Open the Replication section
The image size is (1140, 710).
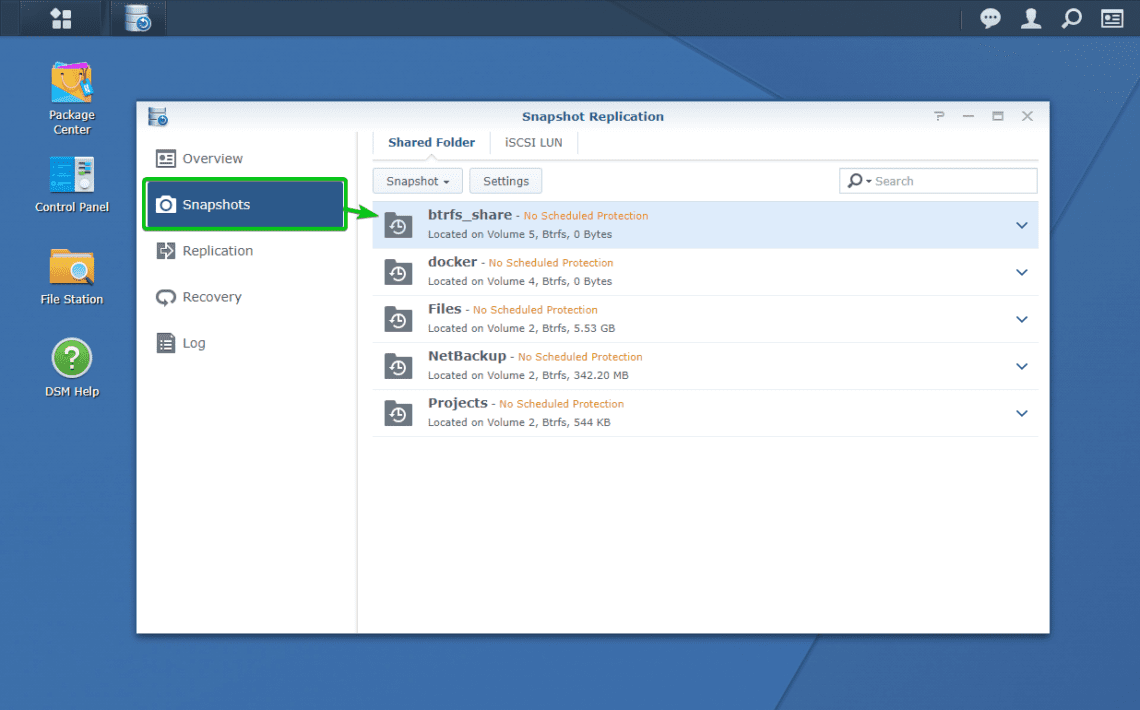coord(216,251)
